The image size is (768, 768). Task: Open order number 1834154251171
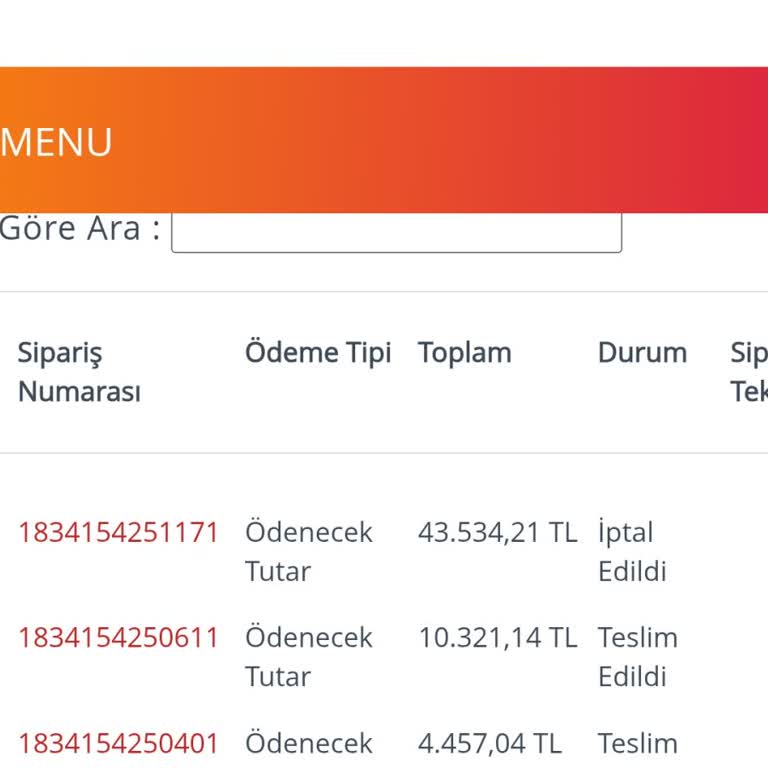click(x=118, y=532)
